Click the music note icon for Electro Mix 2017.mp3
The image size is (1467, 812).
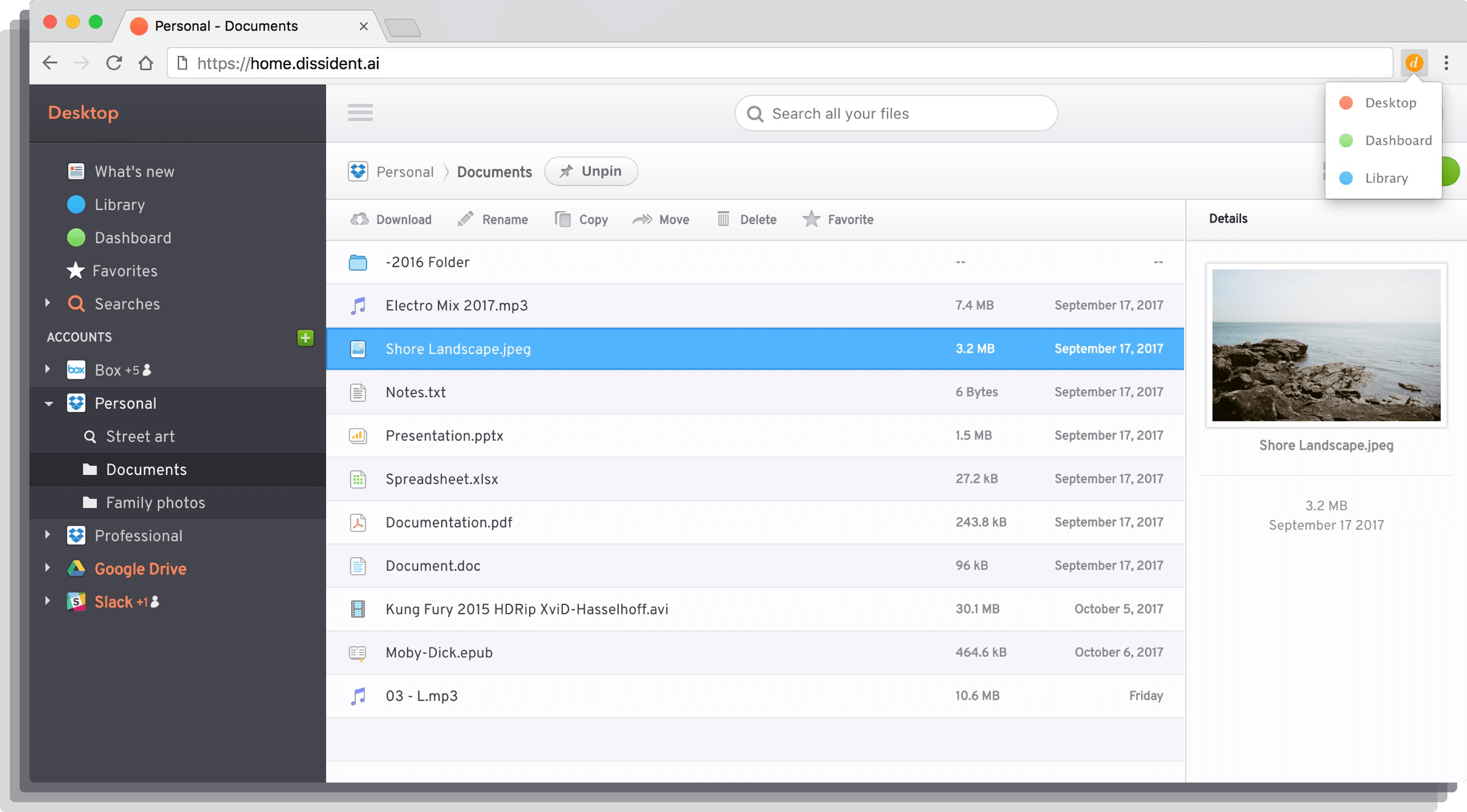[x=358, y=306]
